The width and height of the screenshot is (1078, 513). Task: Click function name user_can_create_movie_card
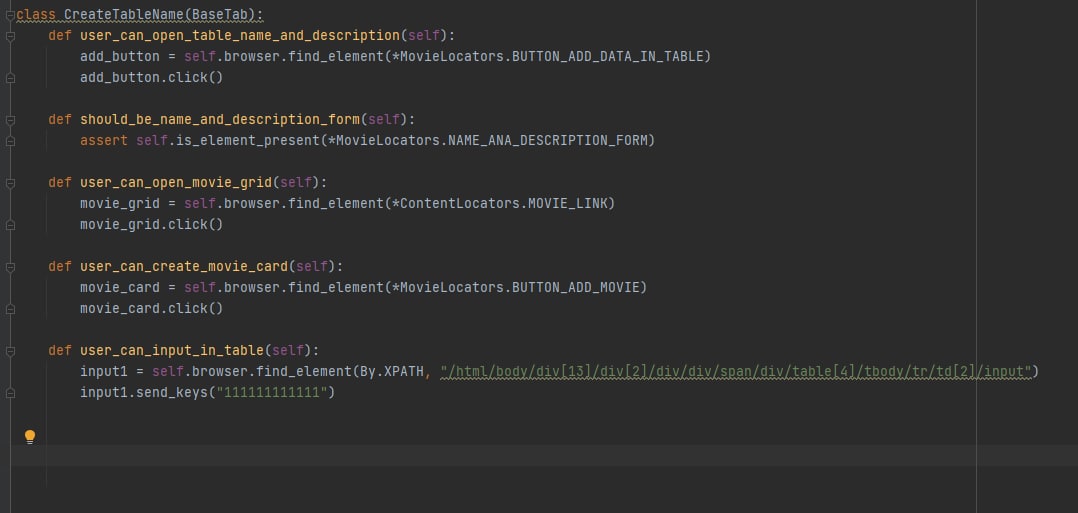click(184, 266)
